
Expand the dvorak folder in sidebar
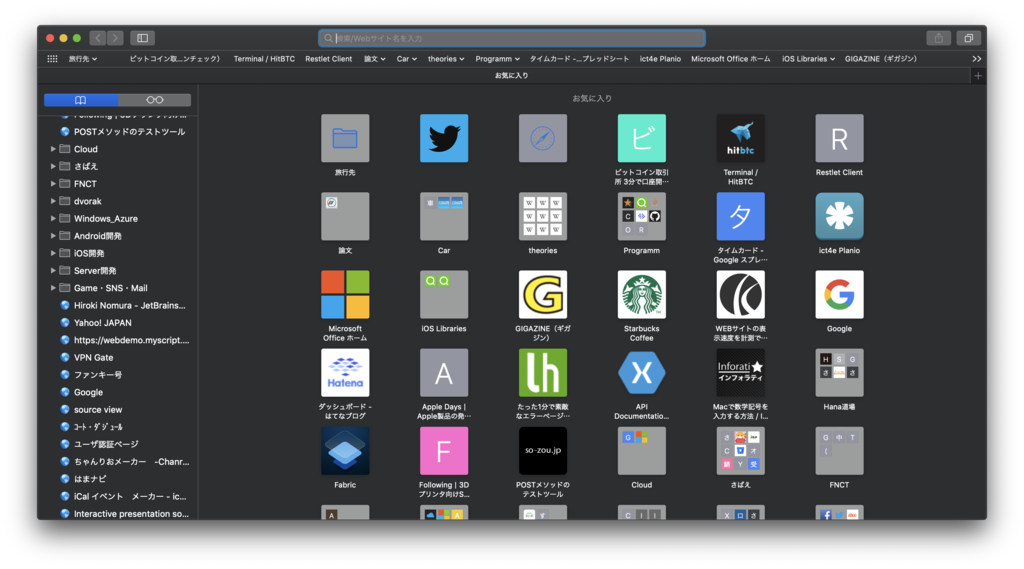coord(53,201)
